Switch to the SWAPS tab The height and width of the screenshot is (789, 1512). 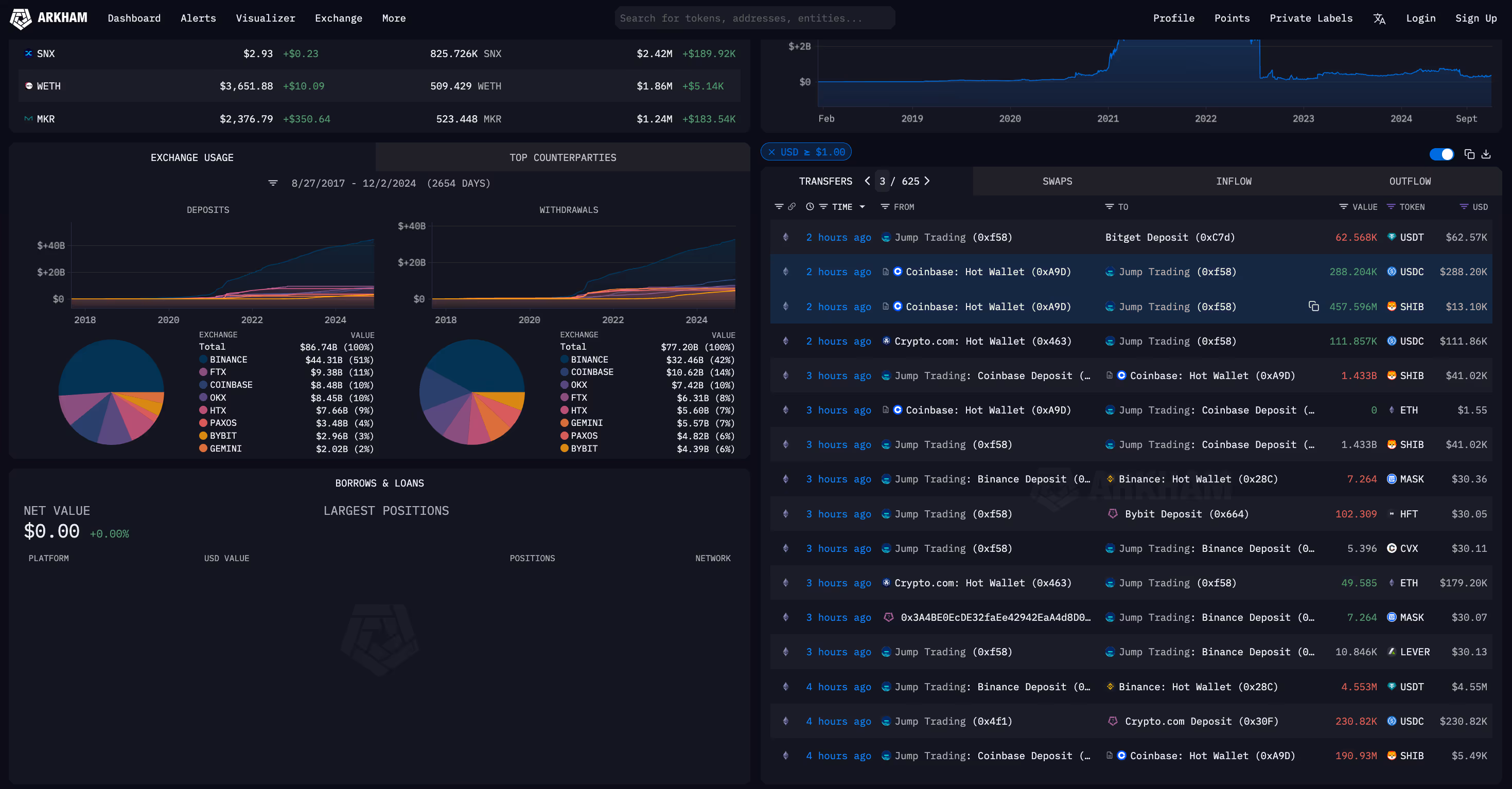pos(1057,181)
